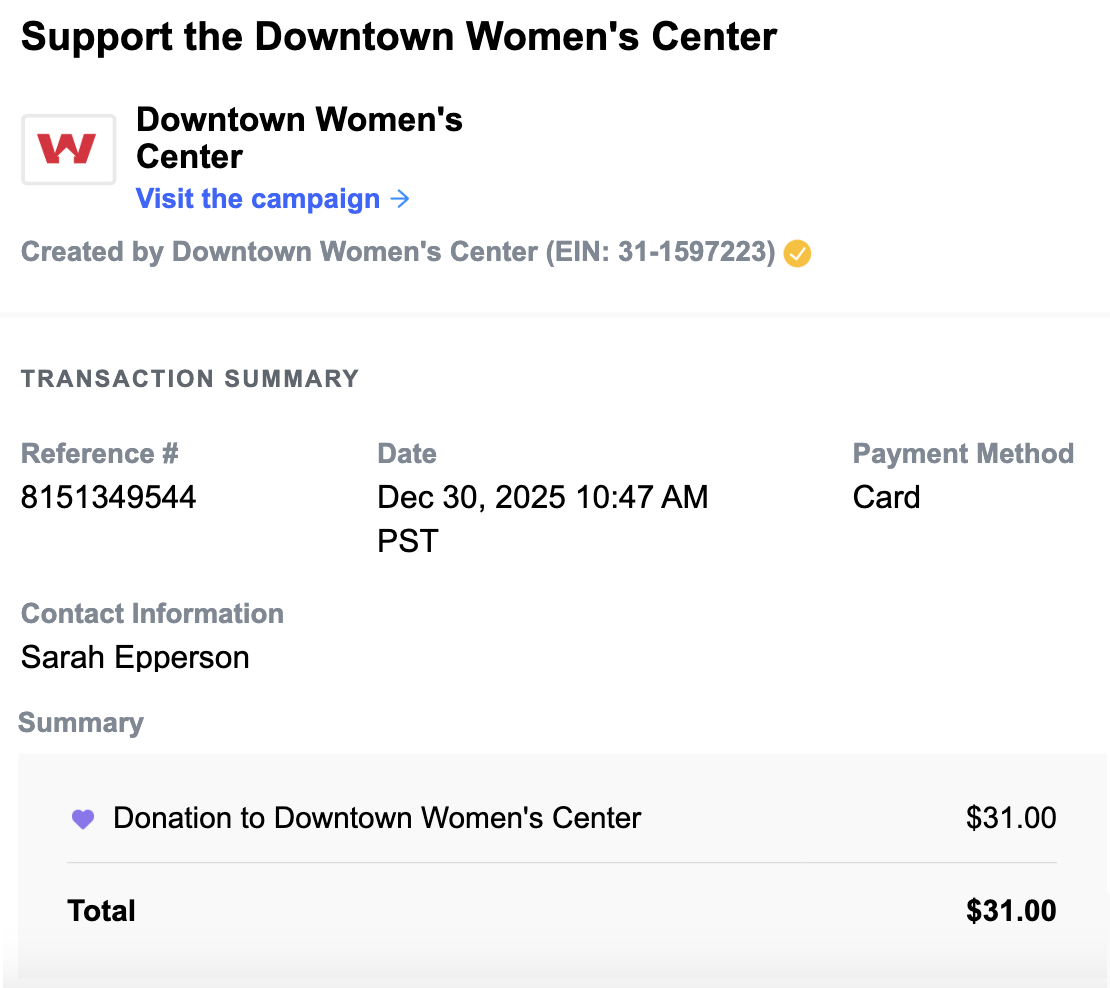Click the purple heart donation icon
Viewport: 1110px width, 988px height.
tap(83, 819)
